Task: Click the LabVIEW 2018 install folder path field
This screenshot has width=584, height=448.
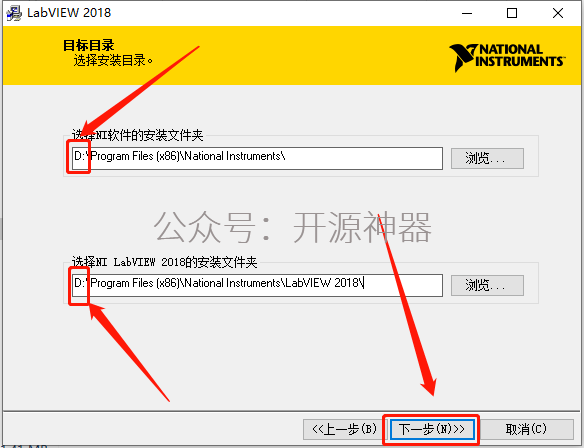Action: tap(257, 285)
